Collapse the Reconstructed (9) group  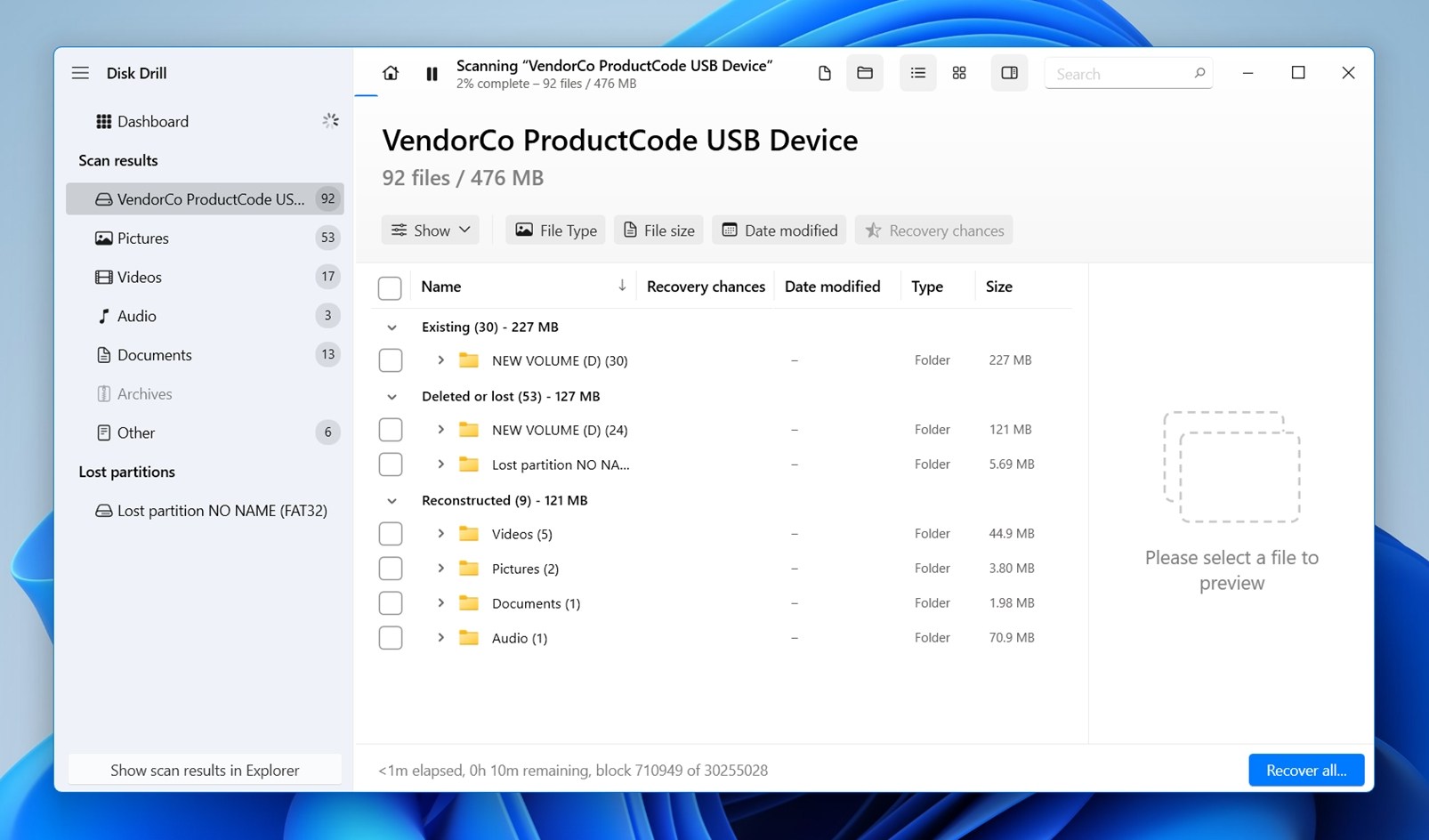click(392, 501)
